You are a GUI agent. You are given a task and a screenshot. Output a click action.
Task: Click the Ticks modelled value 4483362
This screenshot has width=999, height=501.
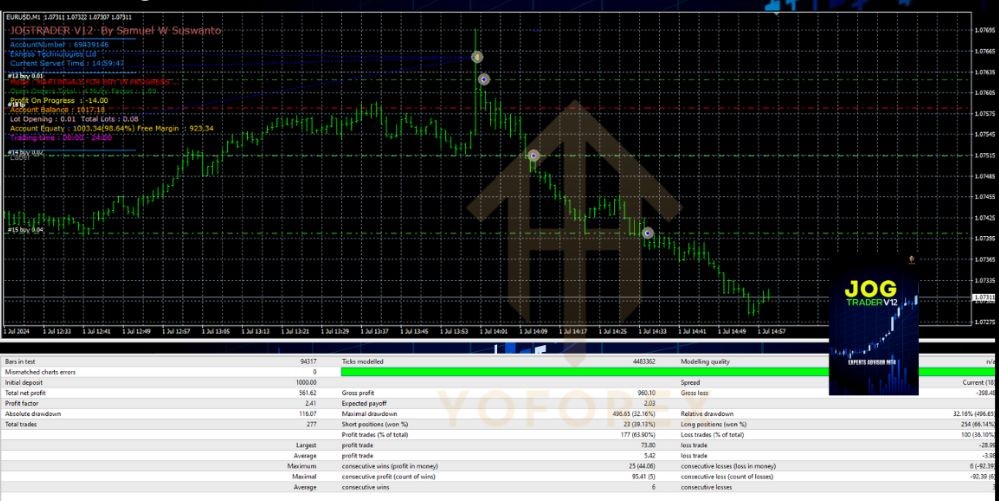(x=644, y=361)
